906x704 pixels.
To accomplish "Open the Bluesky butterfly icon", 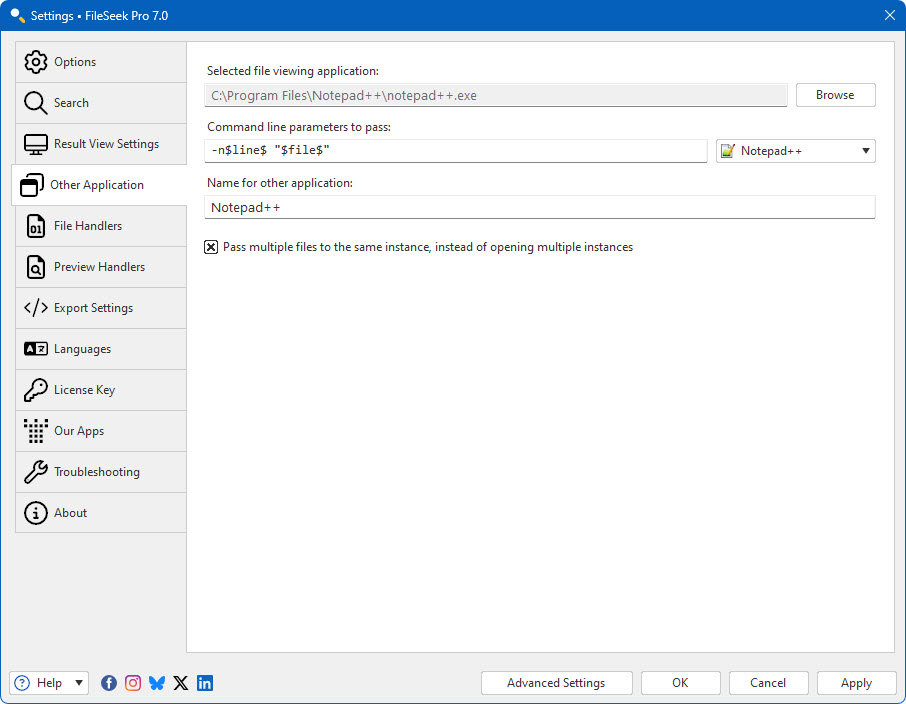I will (157, 683).
